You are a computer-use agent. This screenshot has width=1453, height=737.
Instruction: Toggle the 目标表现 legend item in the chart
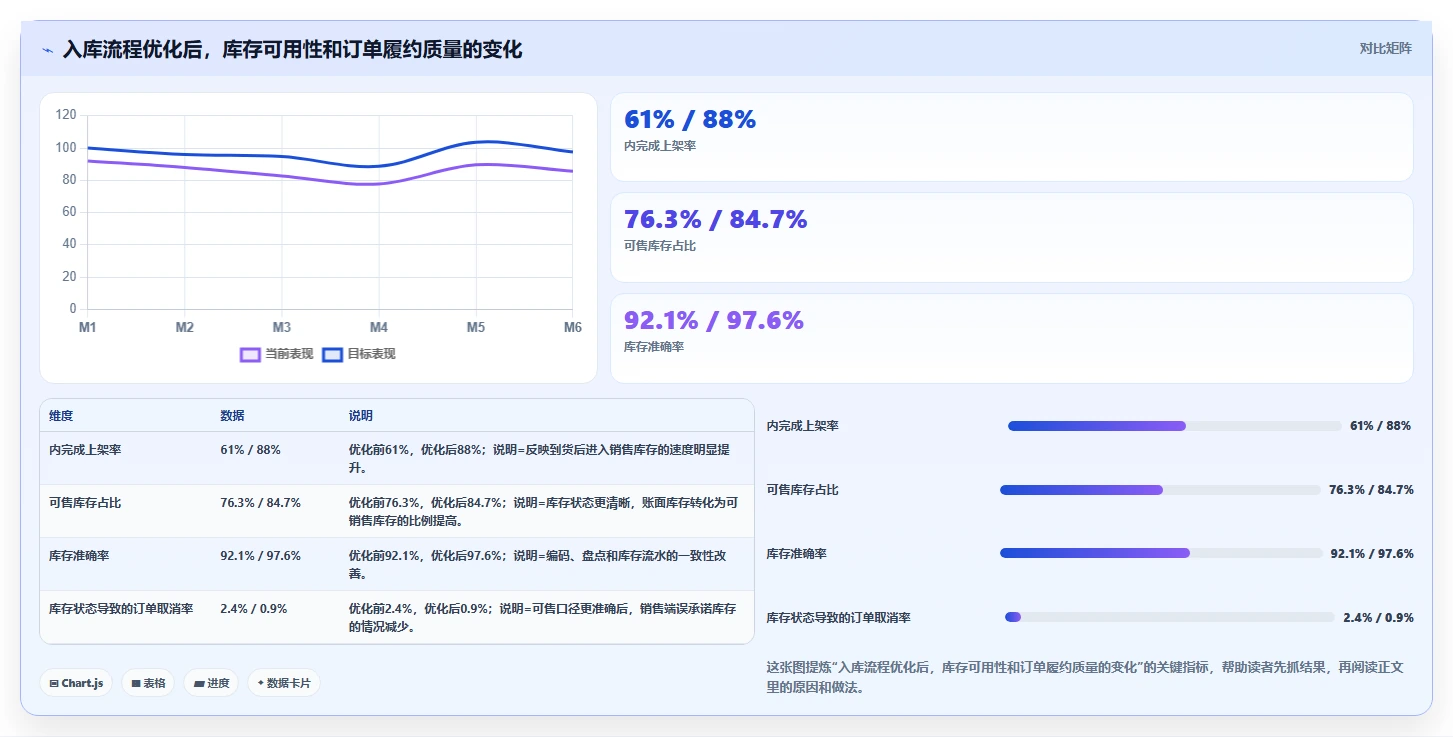click(359, 354)
